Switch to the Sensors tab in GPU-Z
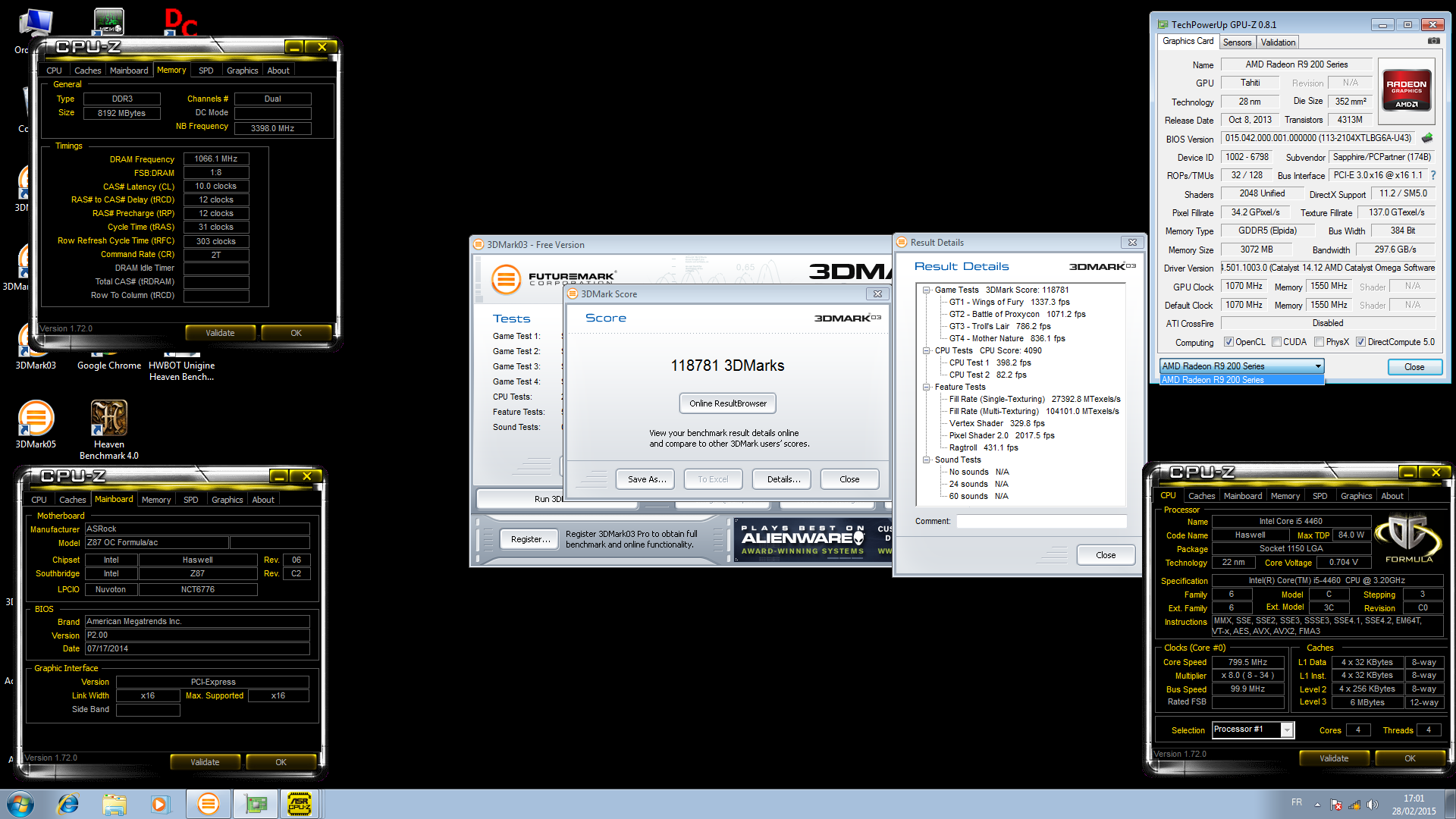1456x819 pixels. 1237,42
